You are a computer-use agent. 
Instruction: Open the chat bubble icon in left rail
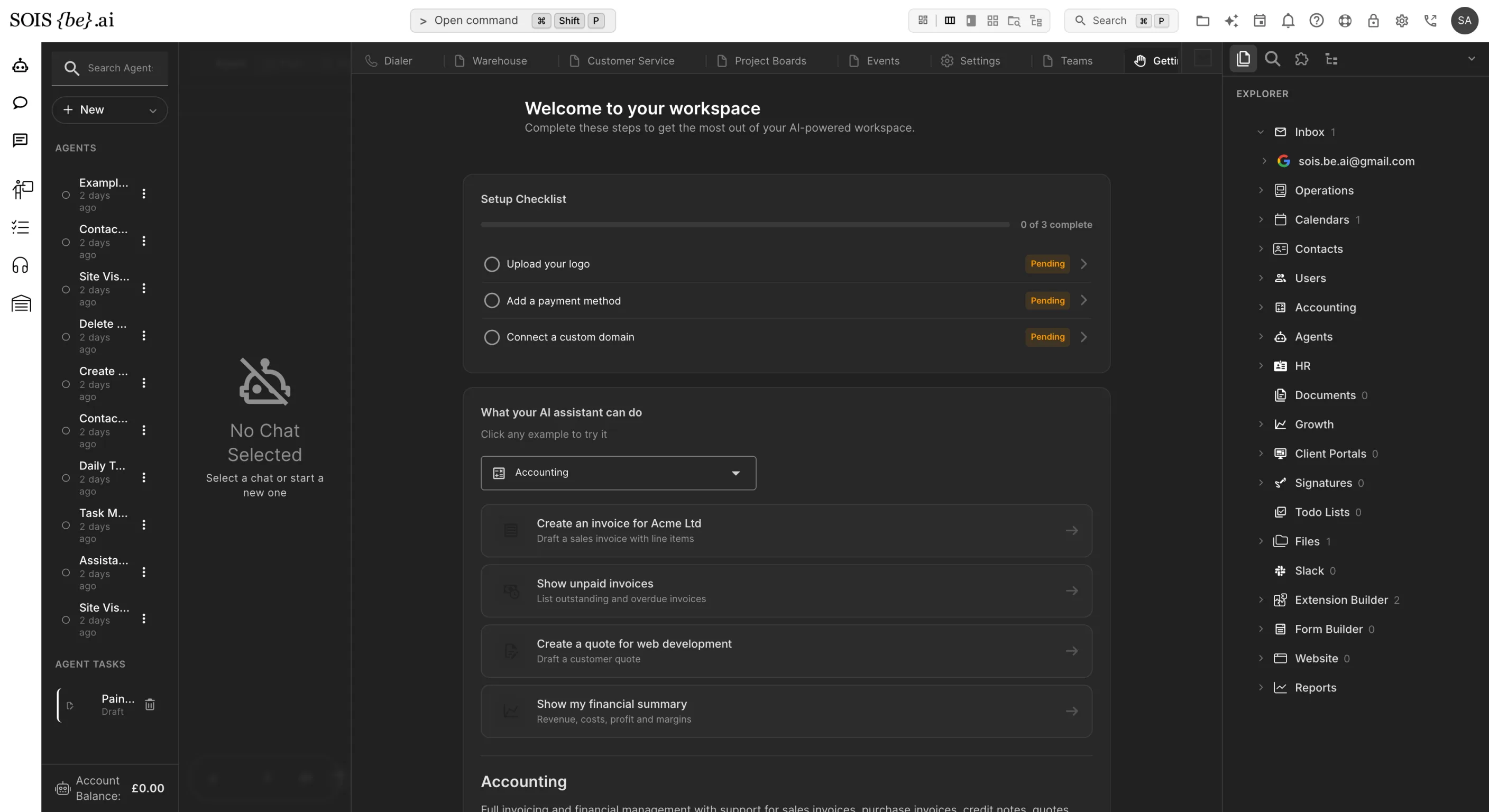(20, 103)
